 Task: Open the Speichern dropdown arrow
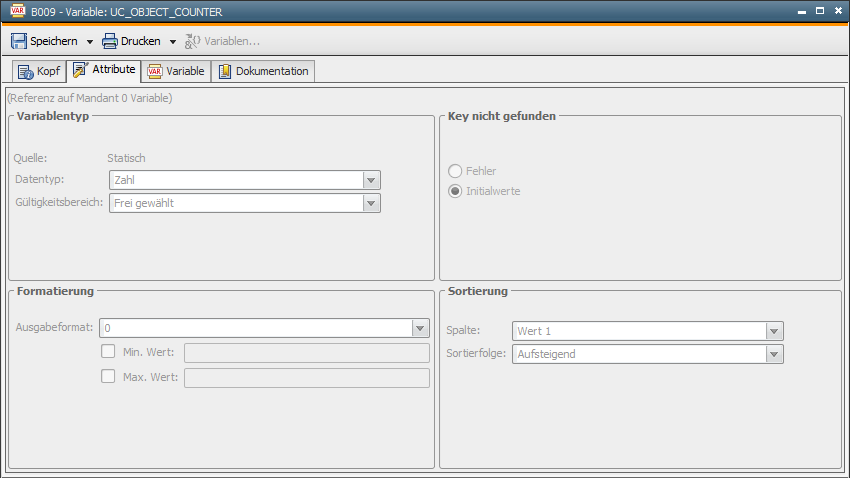coord(89,42)
